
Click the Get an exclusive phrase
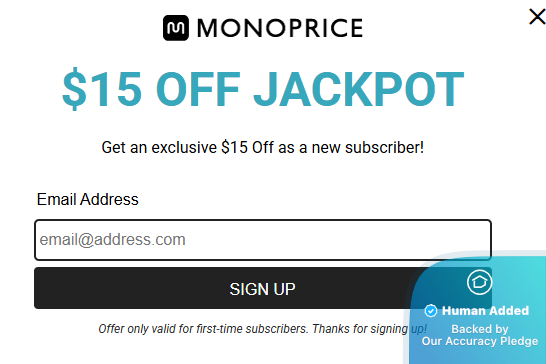tap(159, 147)
